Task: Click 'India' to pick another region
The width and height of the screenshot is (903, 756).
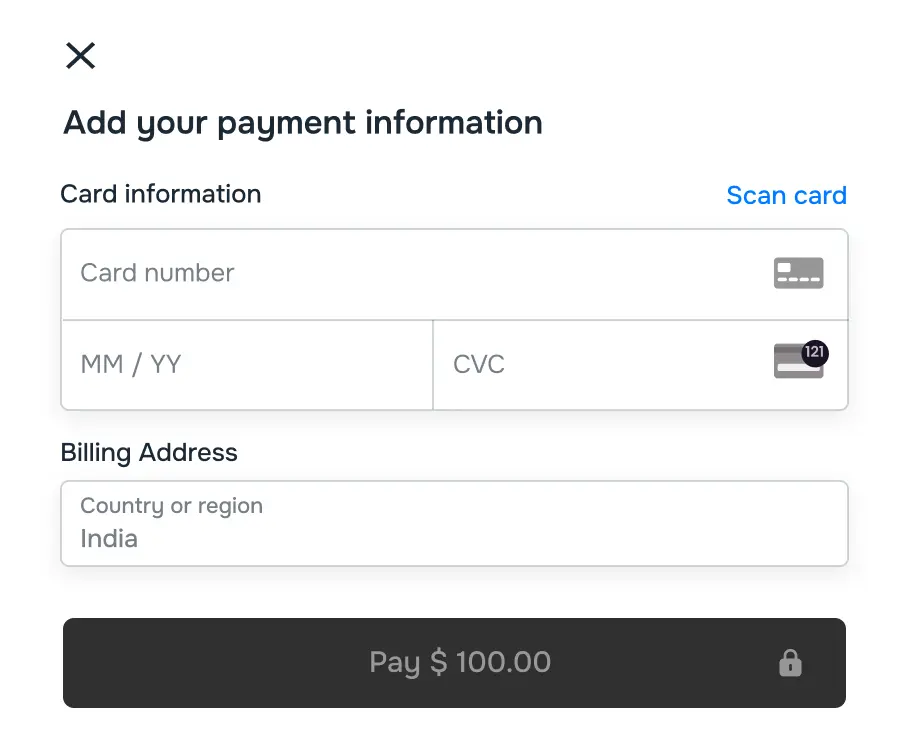Action: pos(107,538)
